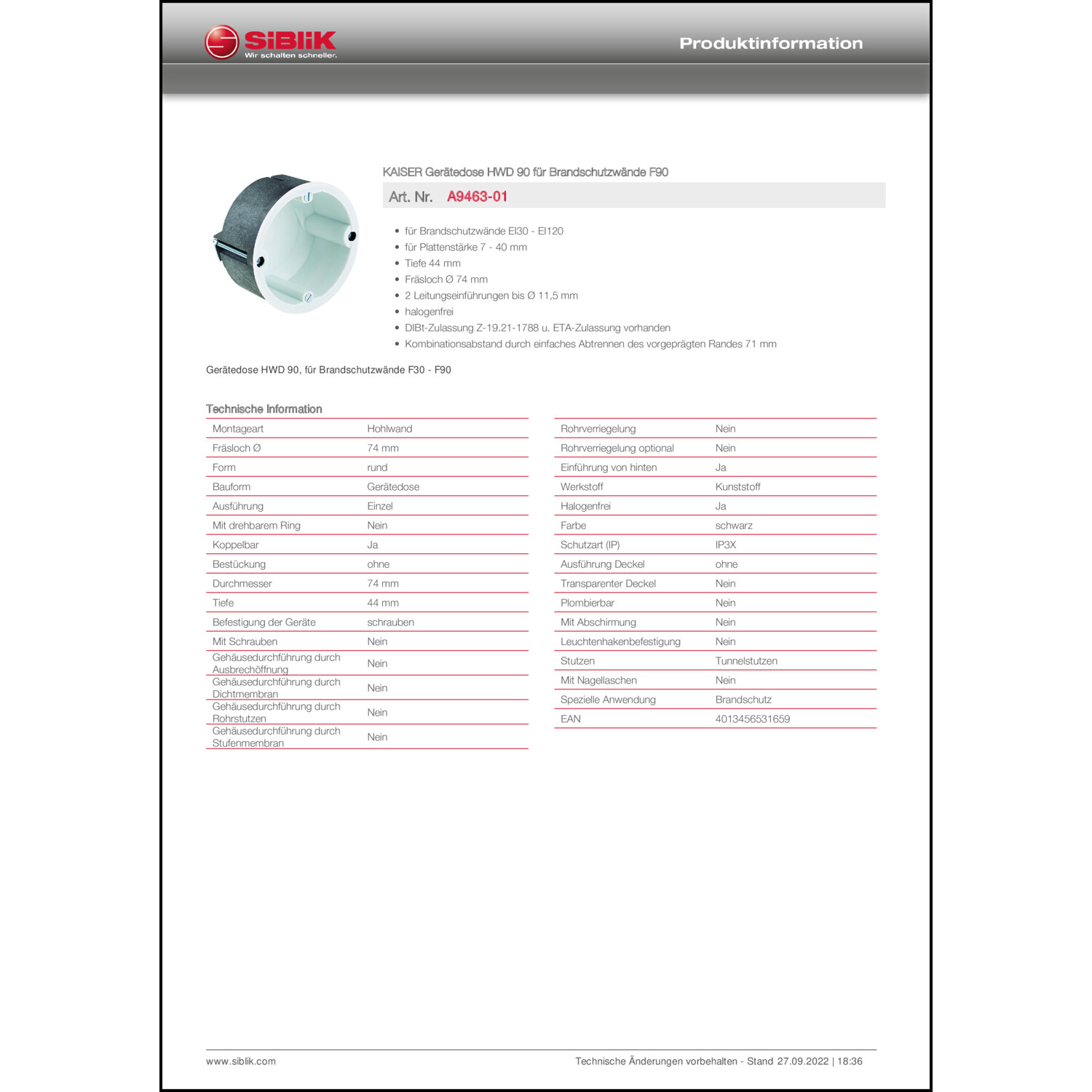Screen dimensions: 1092x1092
Task: Click the value 'Hohlwand'
Action: coord(389,429)
